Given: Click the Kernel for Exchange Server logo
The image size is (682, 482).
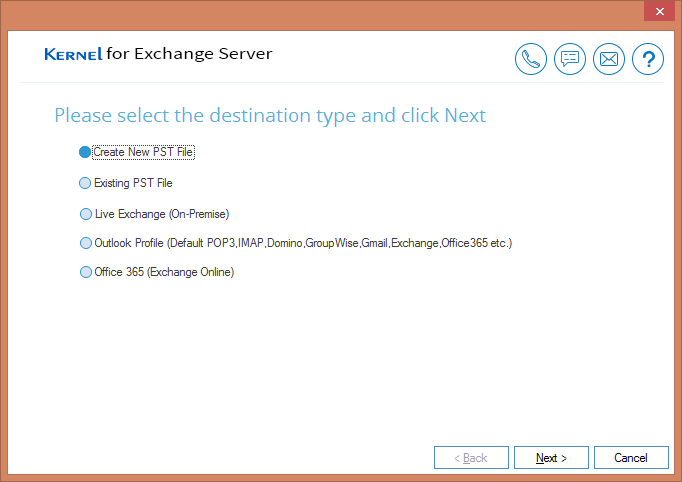Looking at the screenshot, I should tap(158, 54).
